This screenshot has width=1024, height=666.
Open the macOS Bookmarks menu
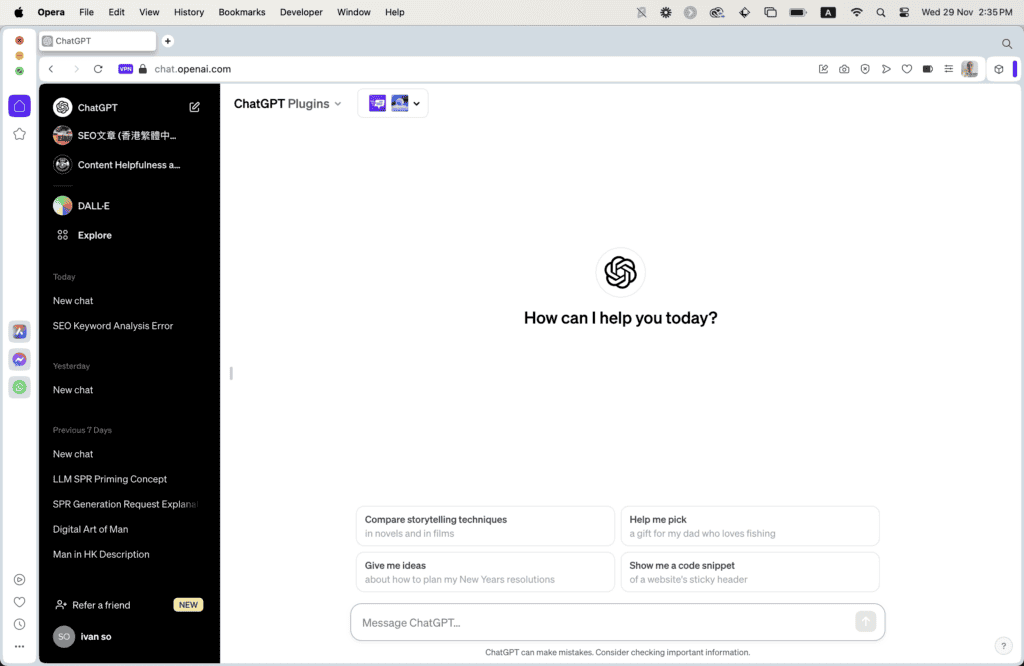[241, 12]
